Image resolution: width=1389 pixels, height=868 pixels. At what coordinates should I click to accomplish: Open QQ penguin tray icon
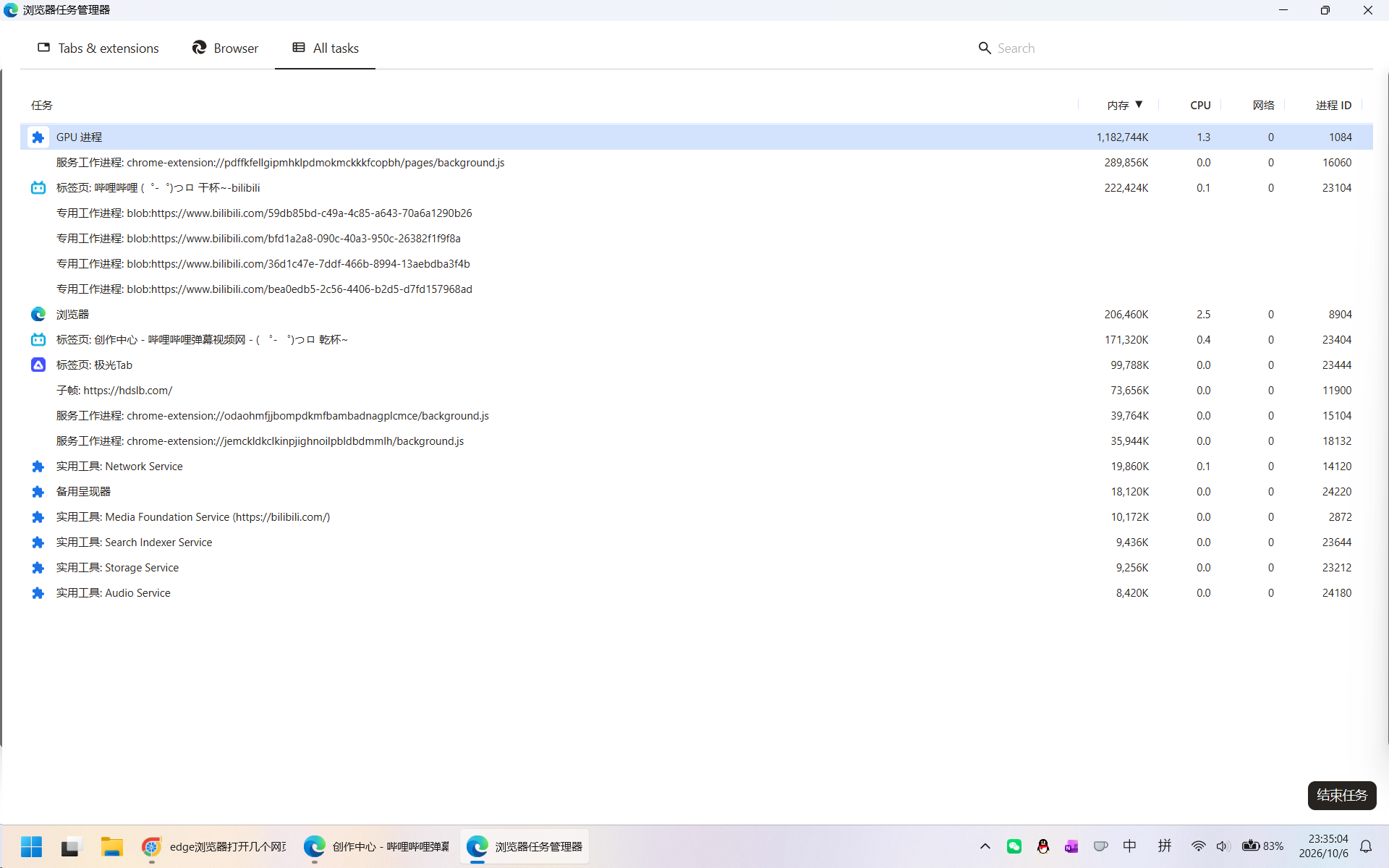pos(1043,846)
